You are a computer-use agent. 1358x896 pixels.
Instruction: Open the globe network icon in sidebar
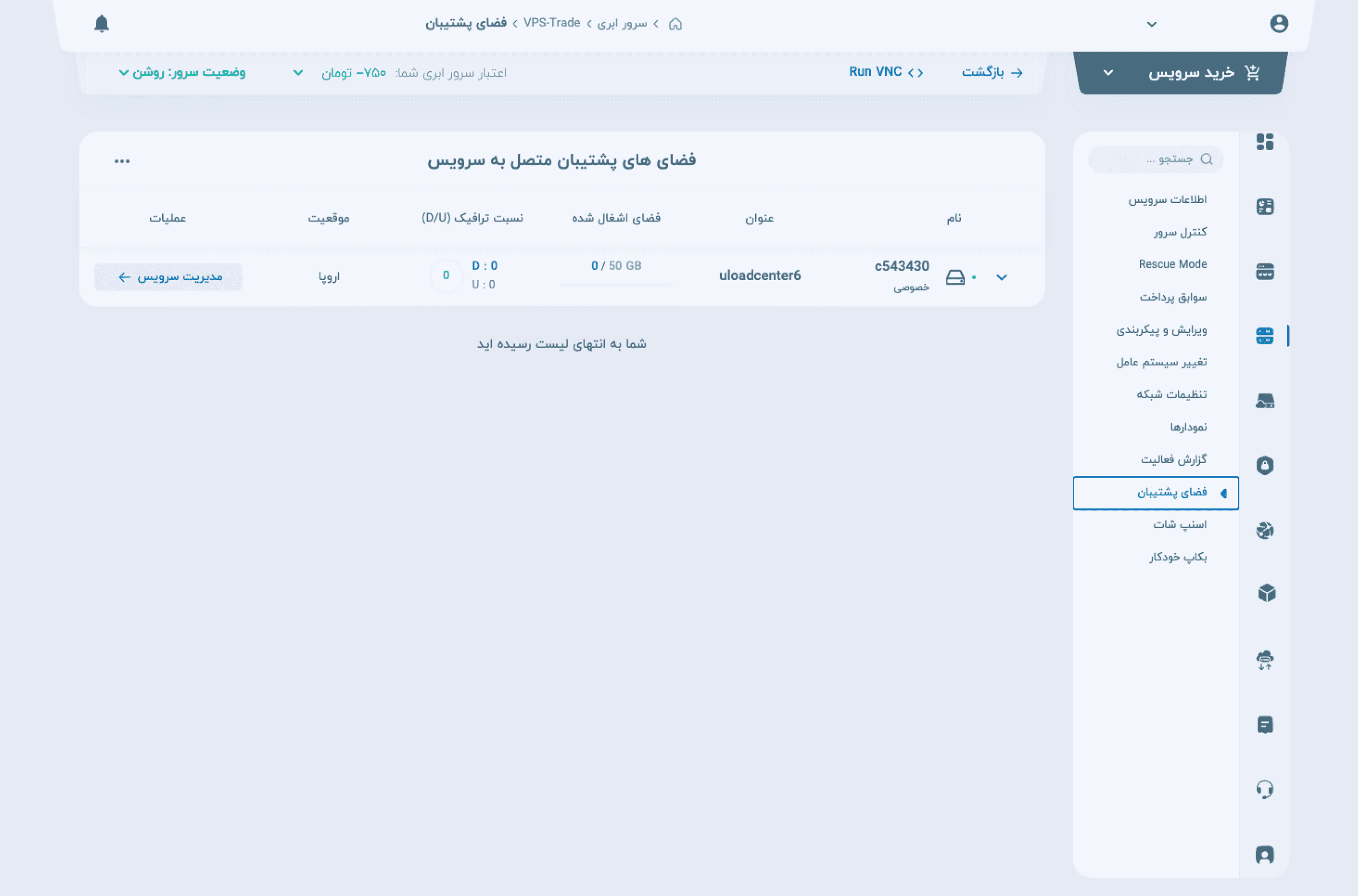(x=1264, y=530)
